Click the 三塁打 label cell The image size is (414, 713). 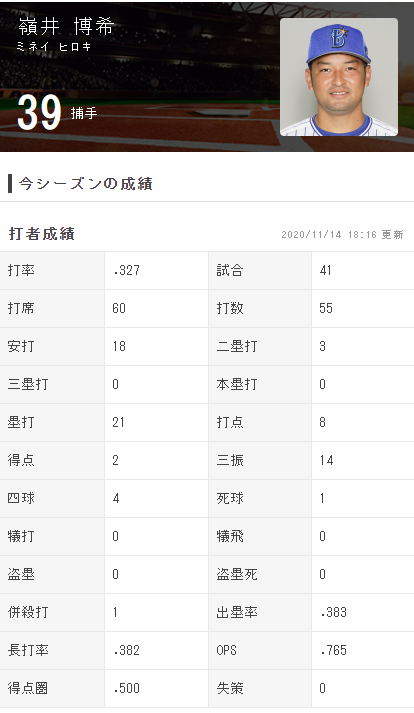pyautogui.click(x=52, y=384)
